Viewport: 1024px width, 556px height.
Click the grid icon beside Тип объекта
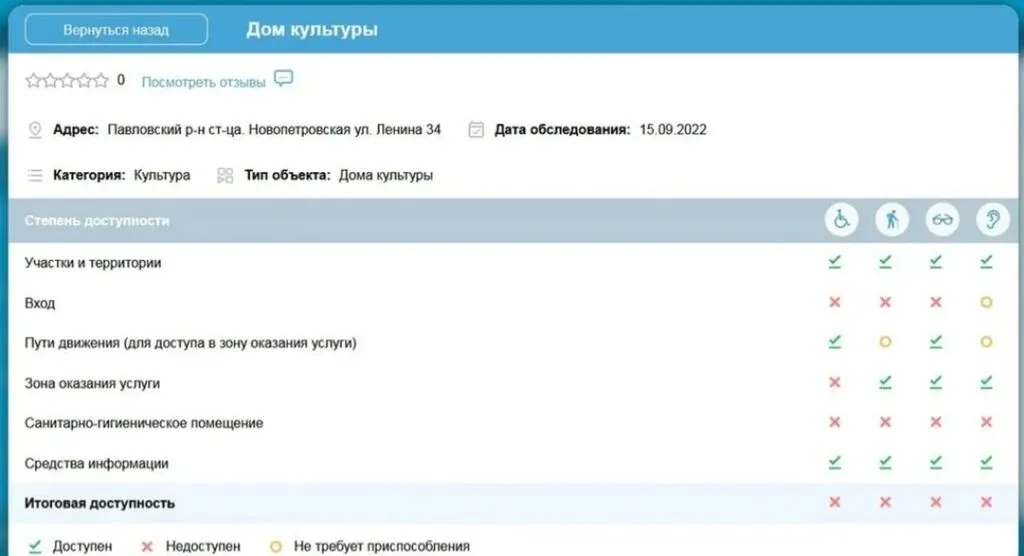click(225, 175)
